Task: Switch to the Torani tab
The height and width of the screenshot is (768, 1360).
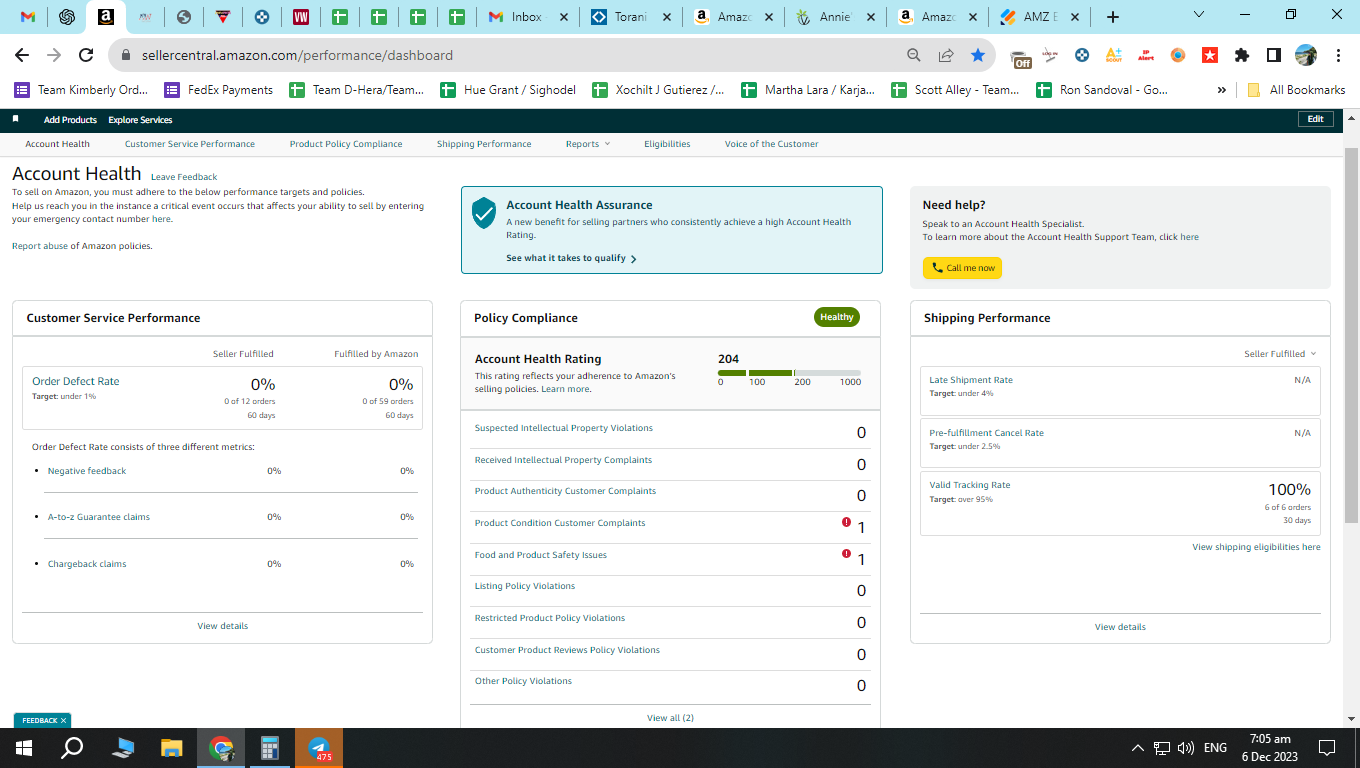Action: (x=630, y=17)
